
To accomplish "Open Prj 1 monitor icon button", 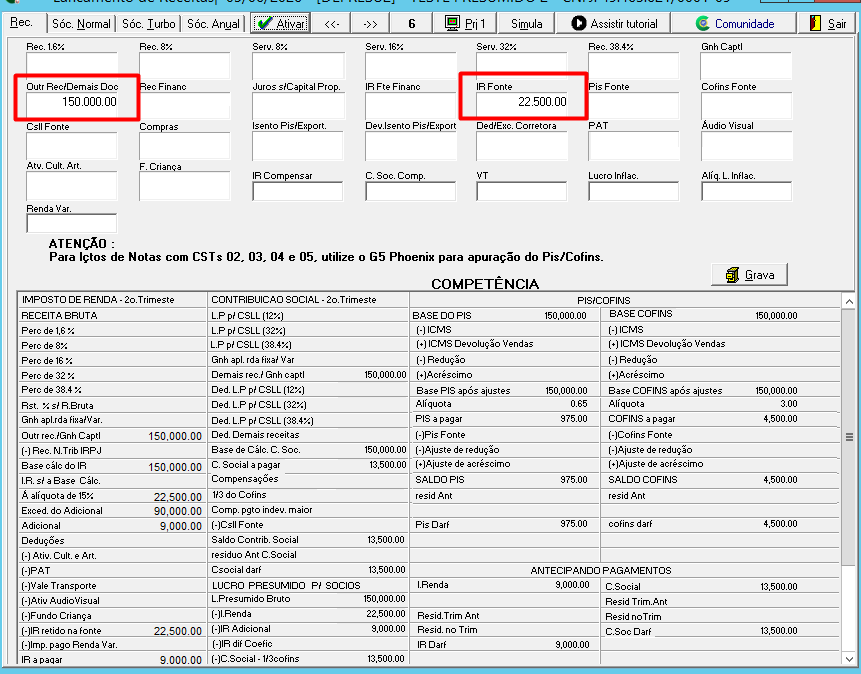I will click(465, 24).
